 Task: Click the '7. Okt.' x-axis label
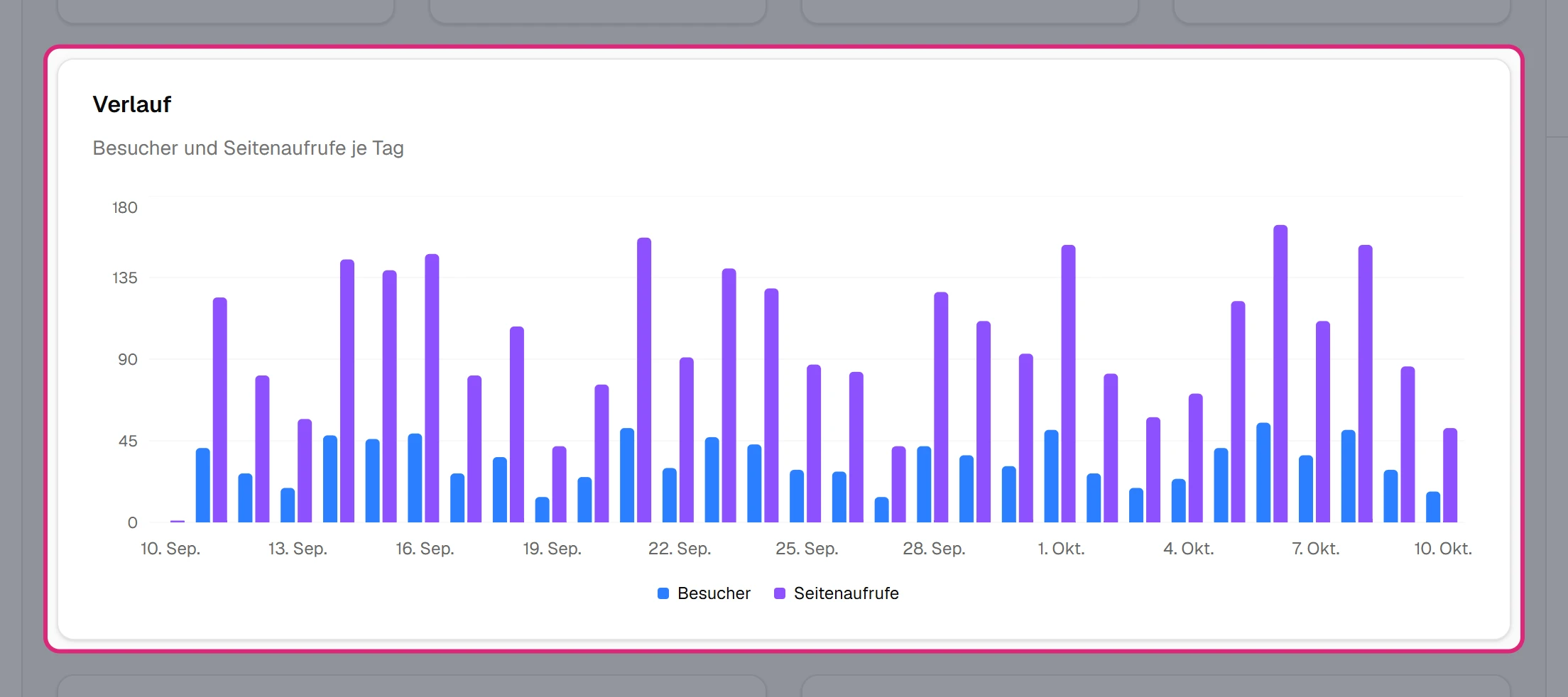[1315, 549]
